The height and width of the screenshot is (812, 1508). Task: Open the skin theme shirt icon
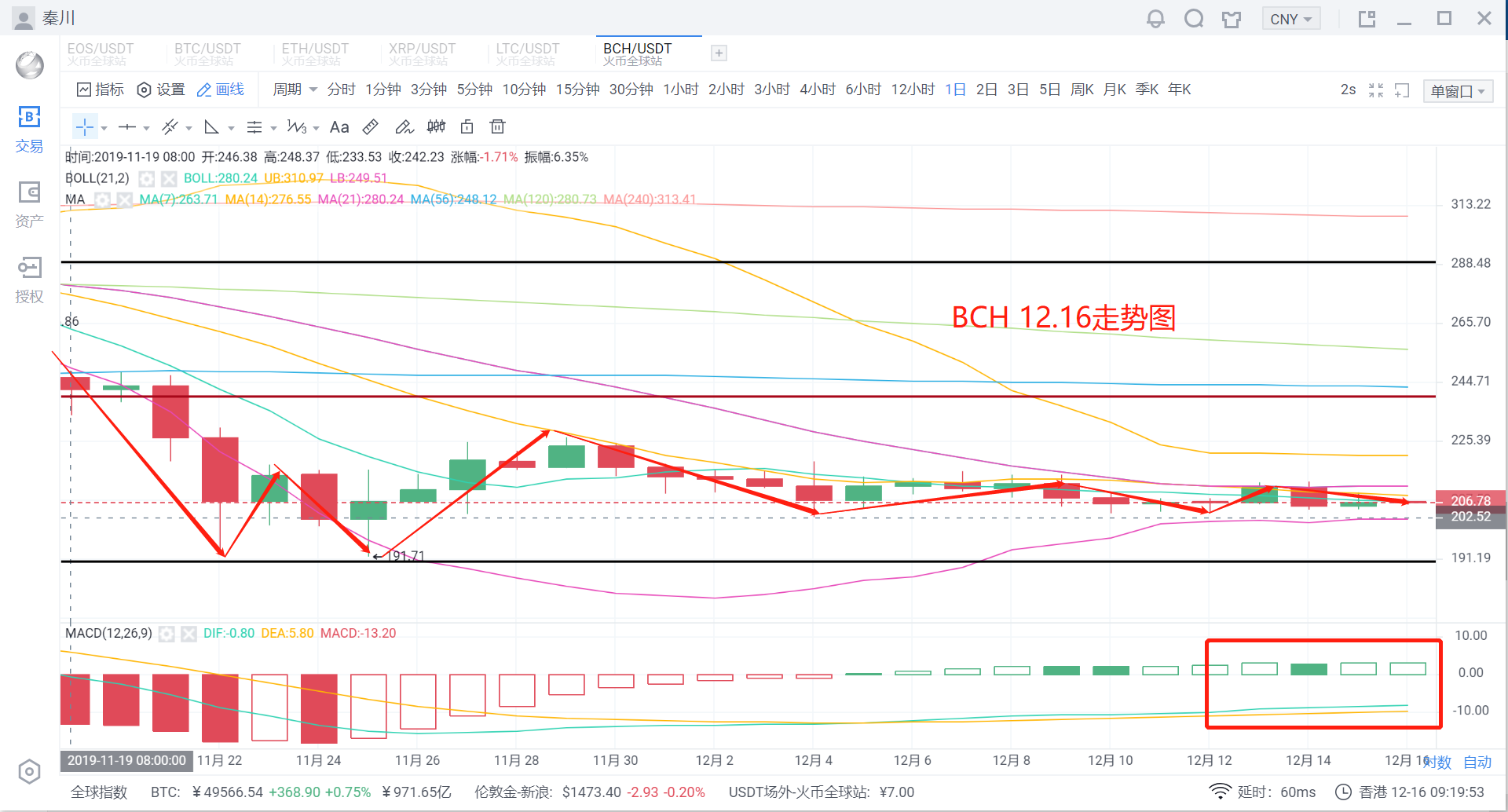coord(1232,19)
